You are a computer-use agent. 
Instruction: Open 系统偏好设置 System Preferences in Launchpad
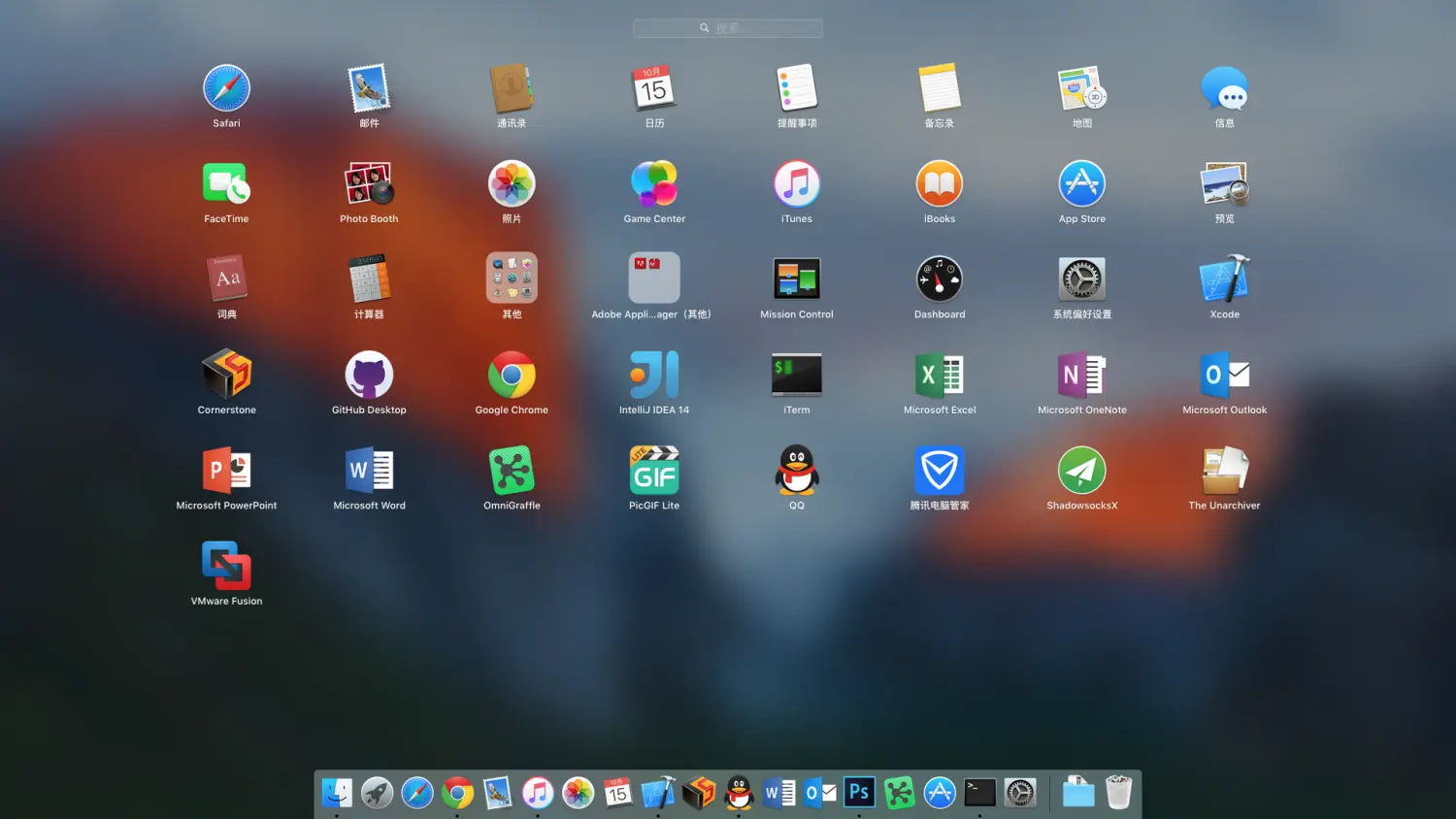[1082, 279]
